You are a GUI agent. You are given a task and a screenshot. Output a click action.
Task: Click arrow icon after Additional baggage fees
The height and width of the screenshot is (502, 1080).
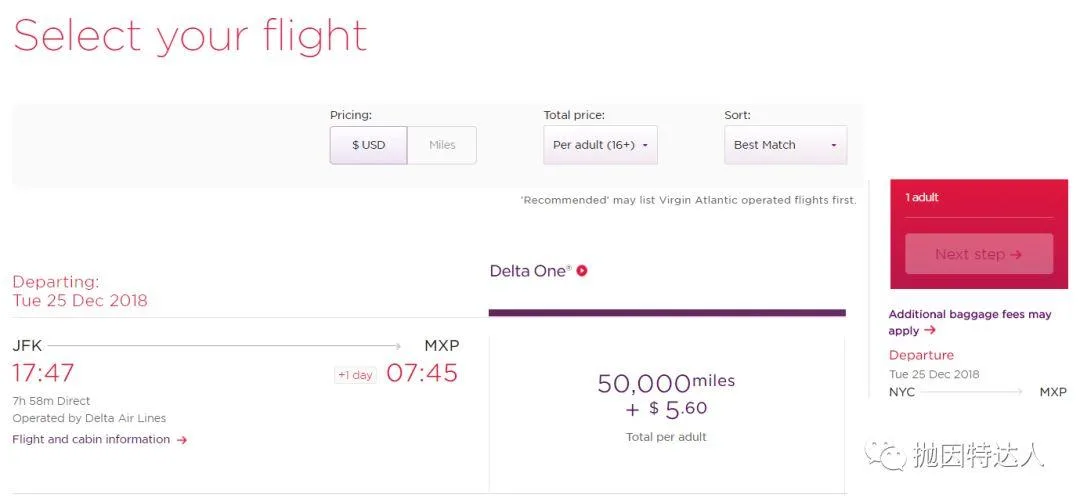coord(930,331)
